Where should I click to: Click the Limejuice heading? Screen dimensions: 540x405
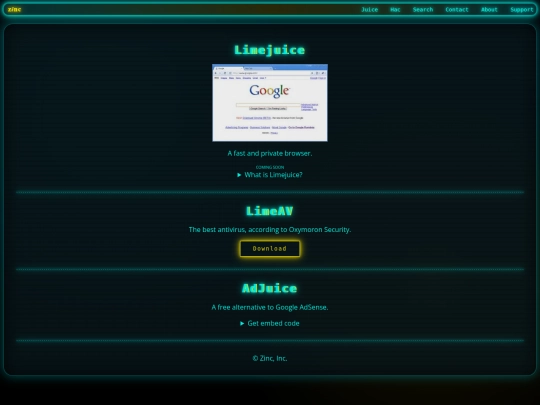[x=270, y=50]
